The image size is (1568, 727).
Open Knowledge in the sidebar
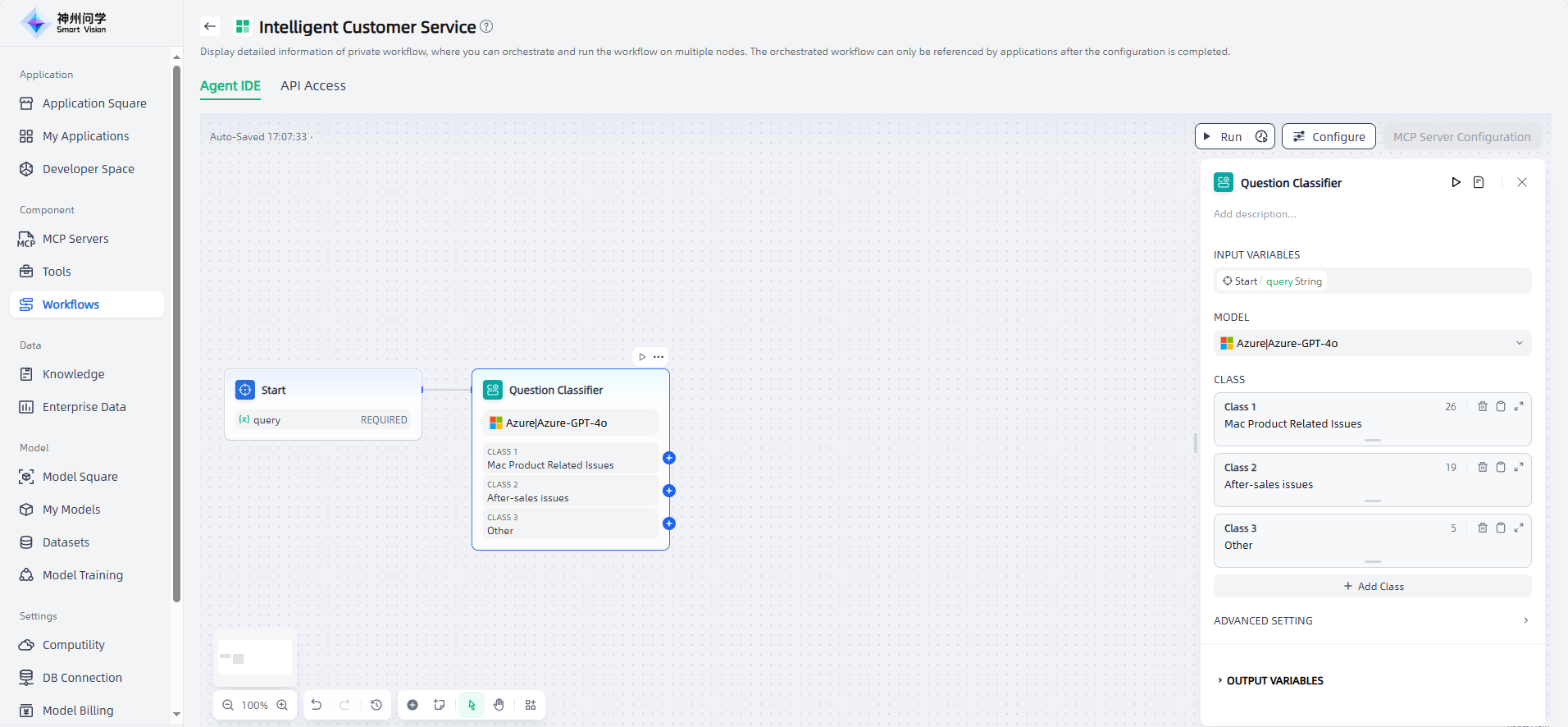pyautogui.click(x=74, y=374)
